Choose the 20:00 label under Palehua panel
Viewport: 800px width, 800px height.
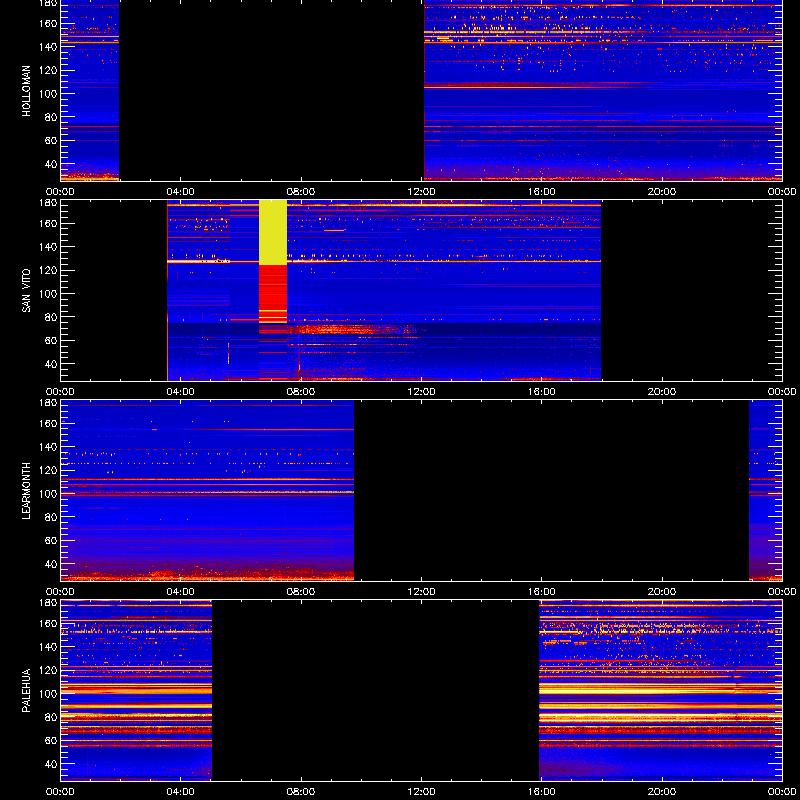(x=662, y=792)
